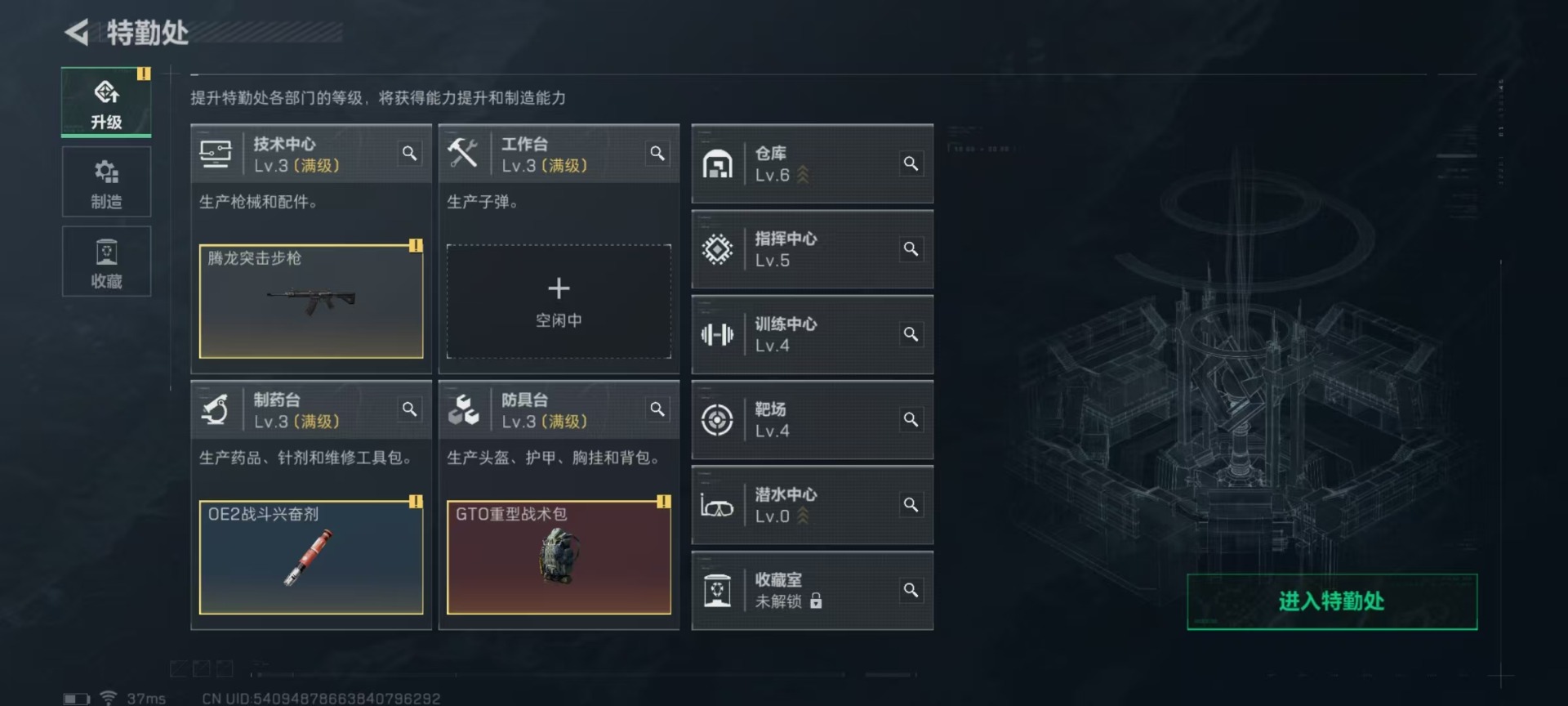Viewport: 1568px width, 706px height.
Task: Switch to the 制造 tab
Action: pyautogui.click(x=106, y=181)
